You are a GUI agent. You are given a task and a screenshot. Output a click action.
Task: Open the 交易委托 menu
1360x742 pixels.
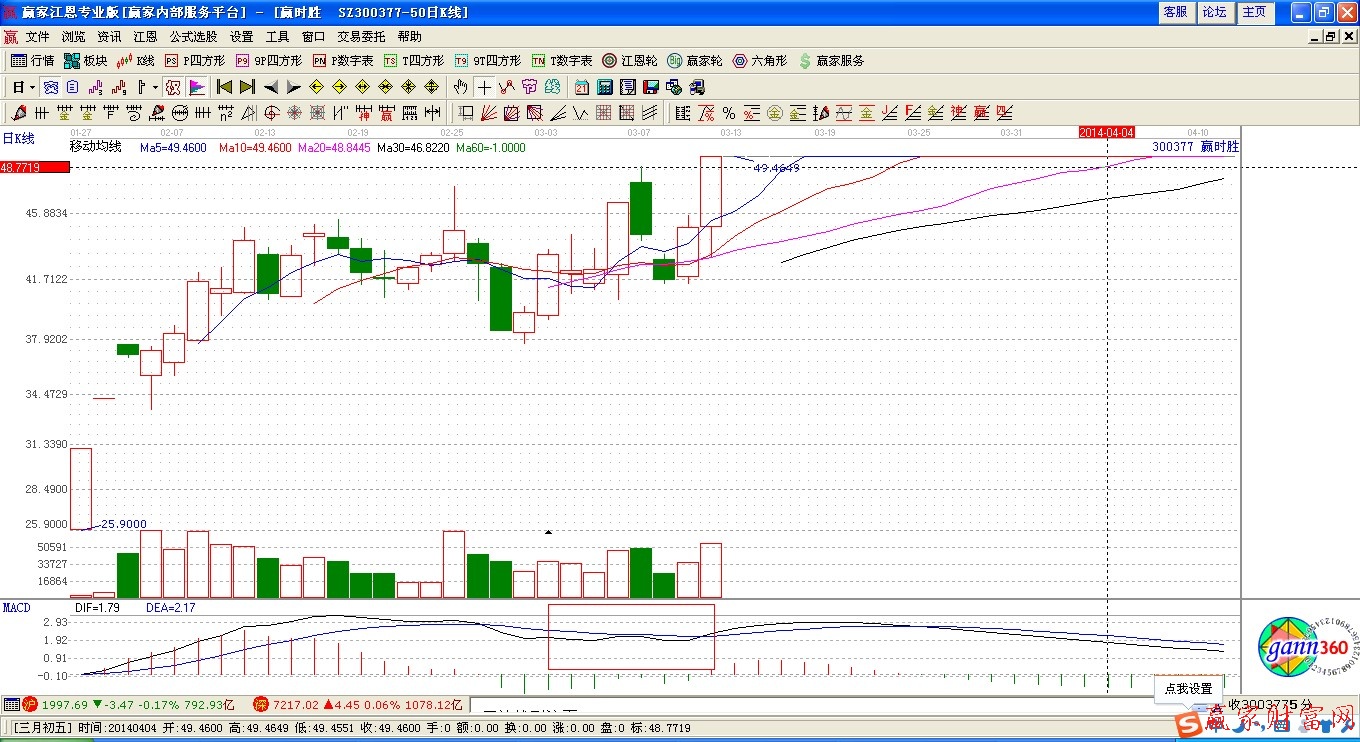pyautogui.click(x=361, y=36)
